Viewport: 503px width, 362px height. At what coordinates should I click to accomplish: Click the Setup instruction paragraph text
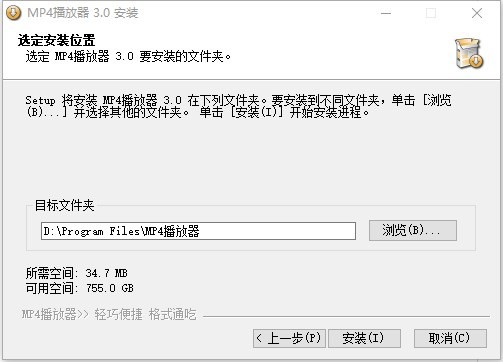(238, 106)
